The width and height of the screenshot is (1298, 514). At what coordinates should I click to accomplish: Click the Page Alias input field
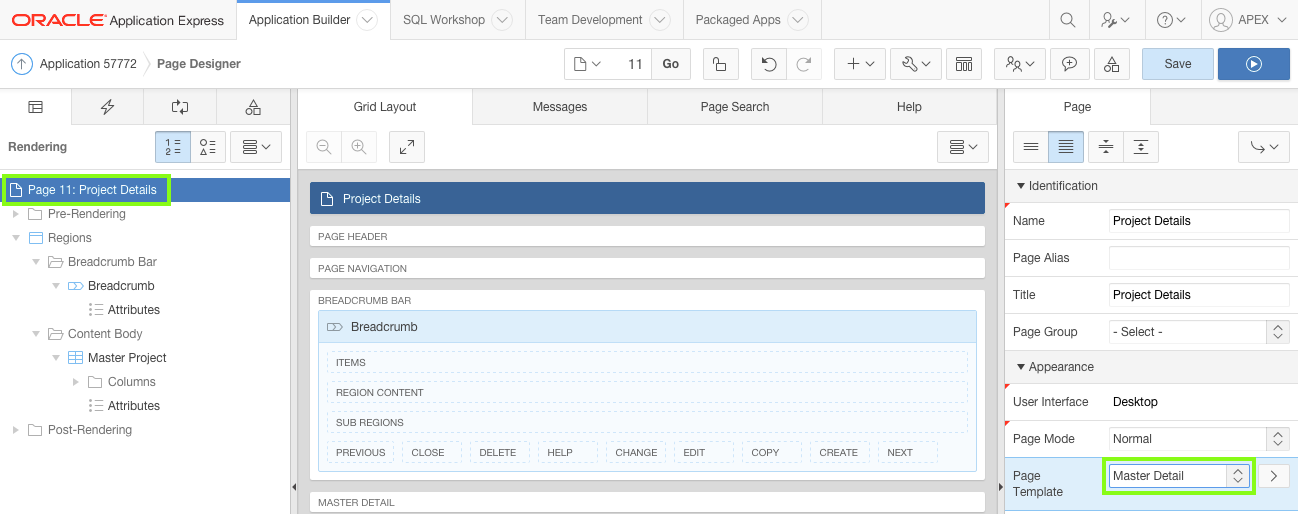pyautogui.click(x=1199, y=258)
